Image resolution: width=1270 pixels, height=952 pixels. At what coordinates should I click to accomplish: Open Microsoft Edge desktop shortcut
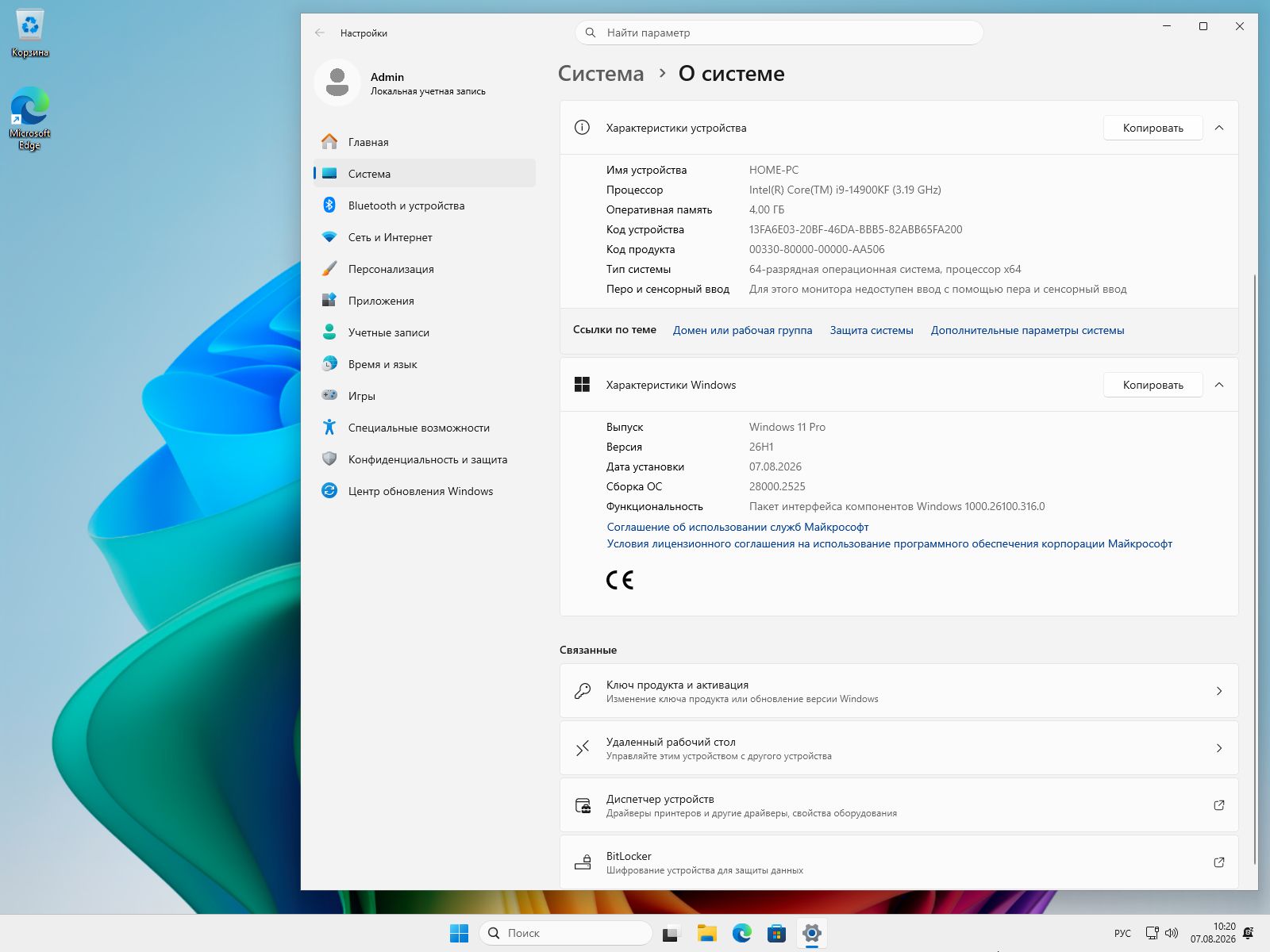coord(30,117)
